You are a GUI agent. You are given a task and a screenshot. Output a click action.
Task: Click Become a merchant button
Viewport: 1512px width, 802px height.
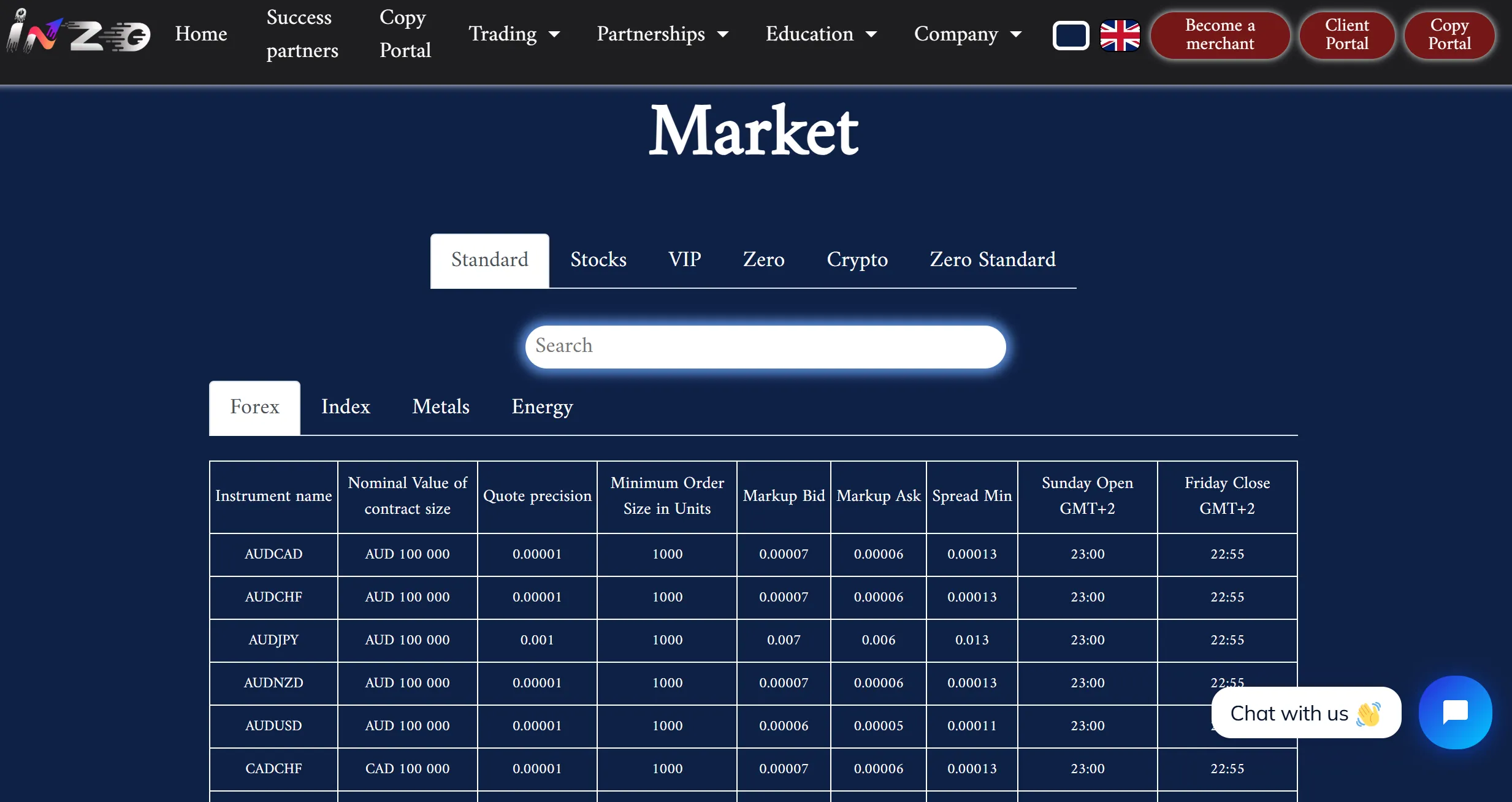(x=1220, y=35)
